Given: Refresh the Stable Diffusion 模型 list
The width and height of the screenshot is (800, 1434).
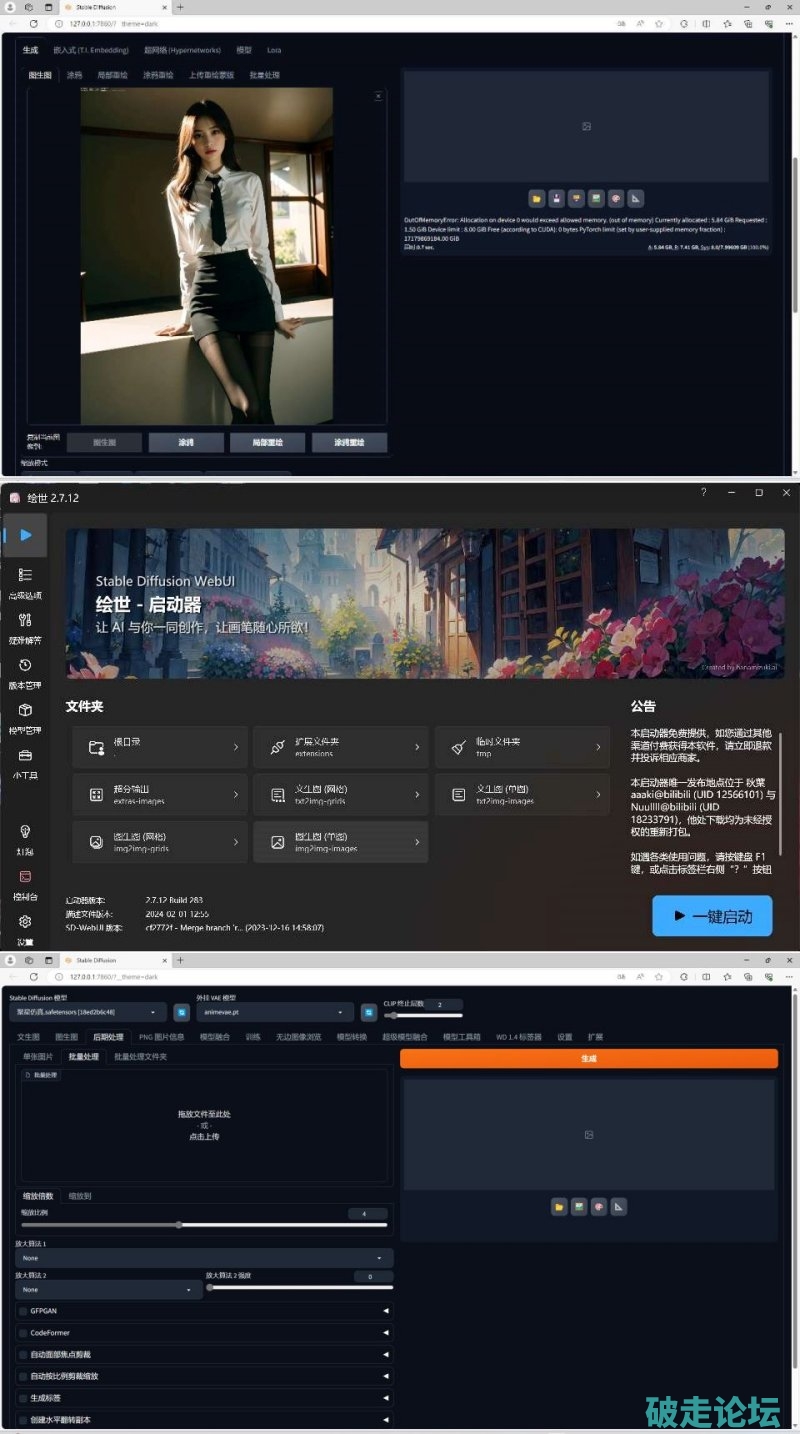Looking at the screenshot, I should click(182, 1012).
